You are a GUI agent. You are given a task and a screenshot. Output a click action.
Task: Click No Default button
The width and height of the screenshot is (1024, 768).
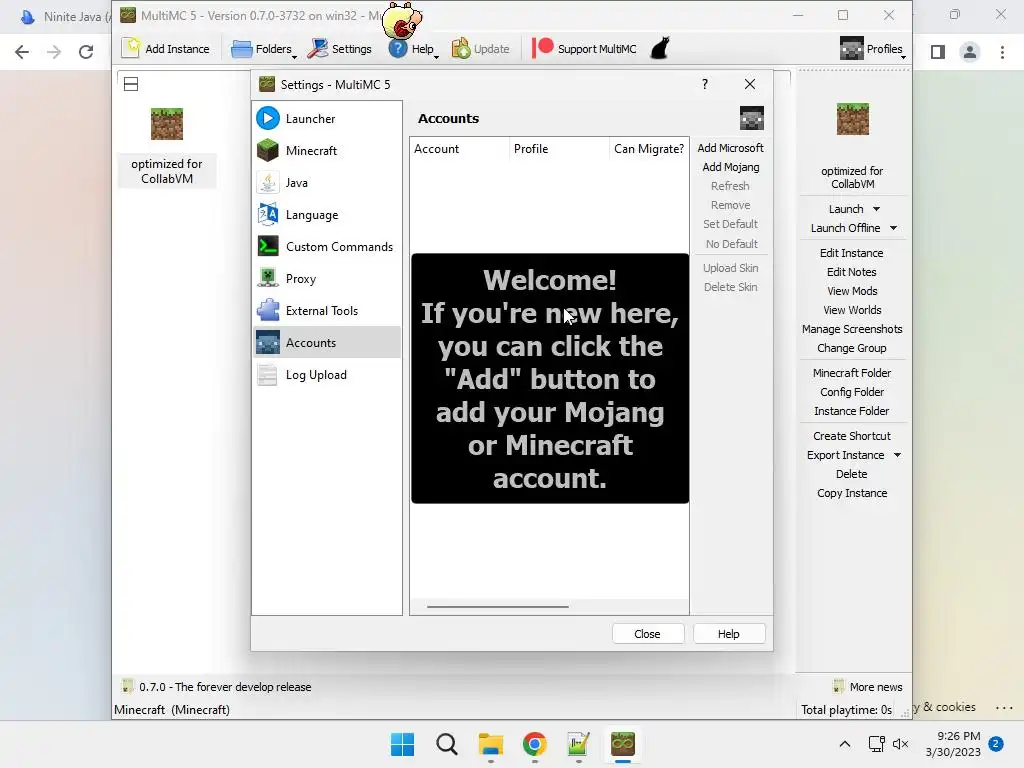click(730, 244)
